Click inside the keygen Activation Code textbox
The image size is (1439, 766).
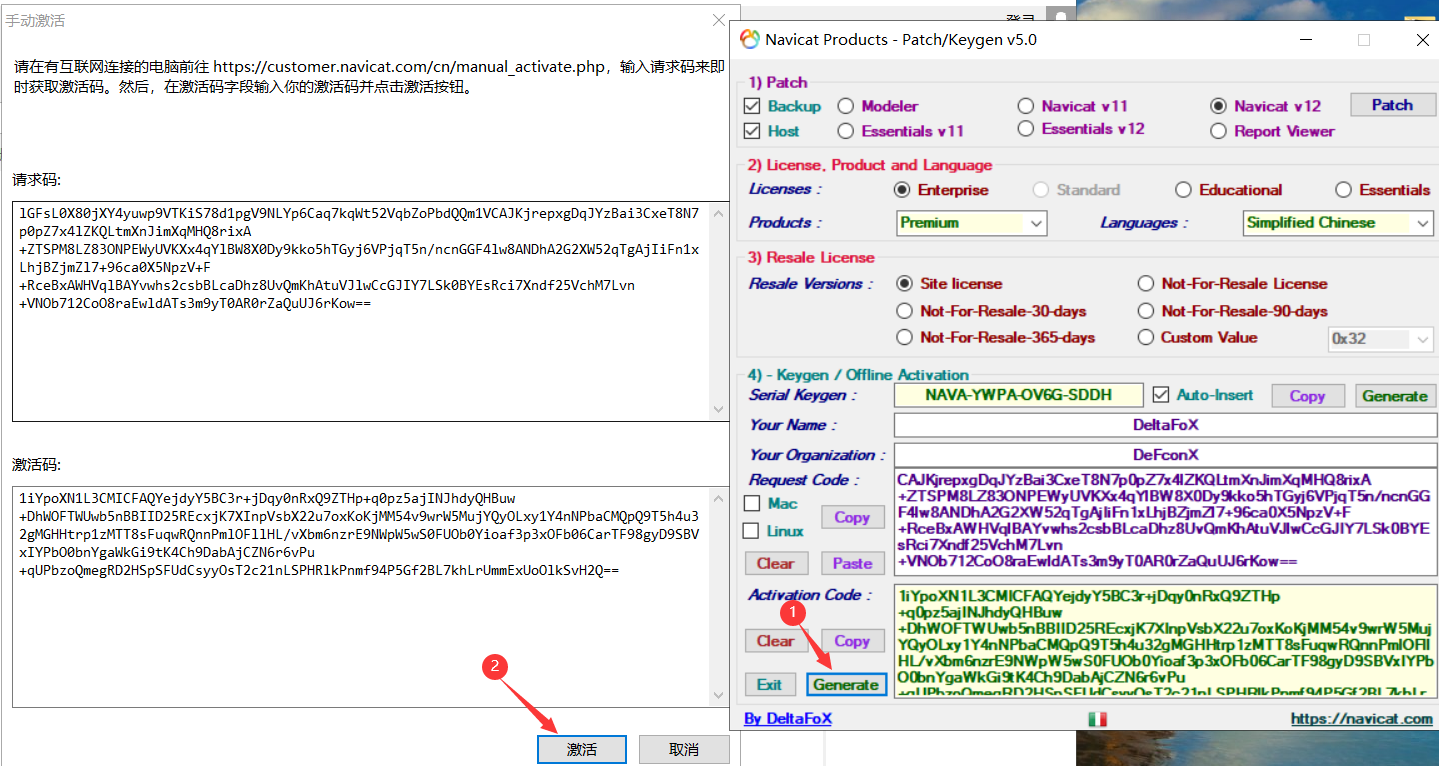pyautogui.click(x=1165, y=642)
